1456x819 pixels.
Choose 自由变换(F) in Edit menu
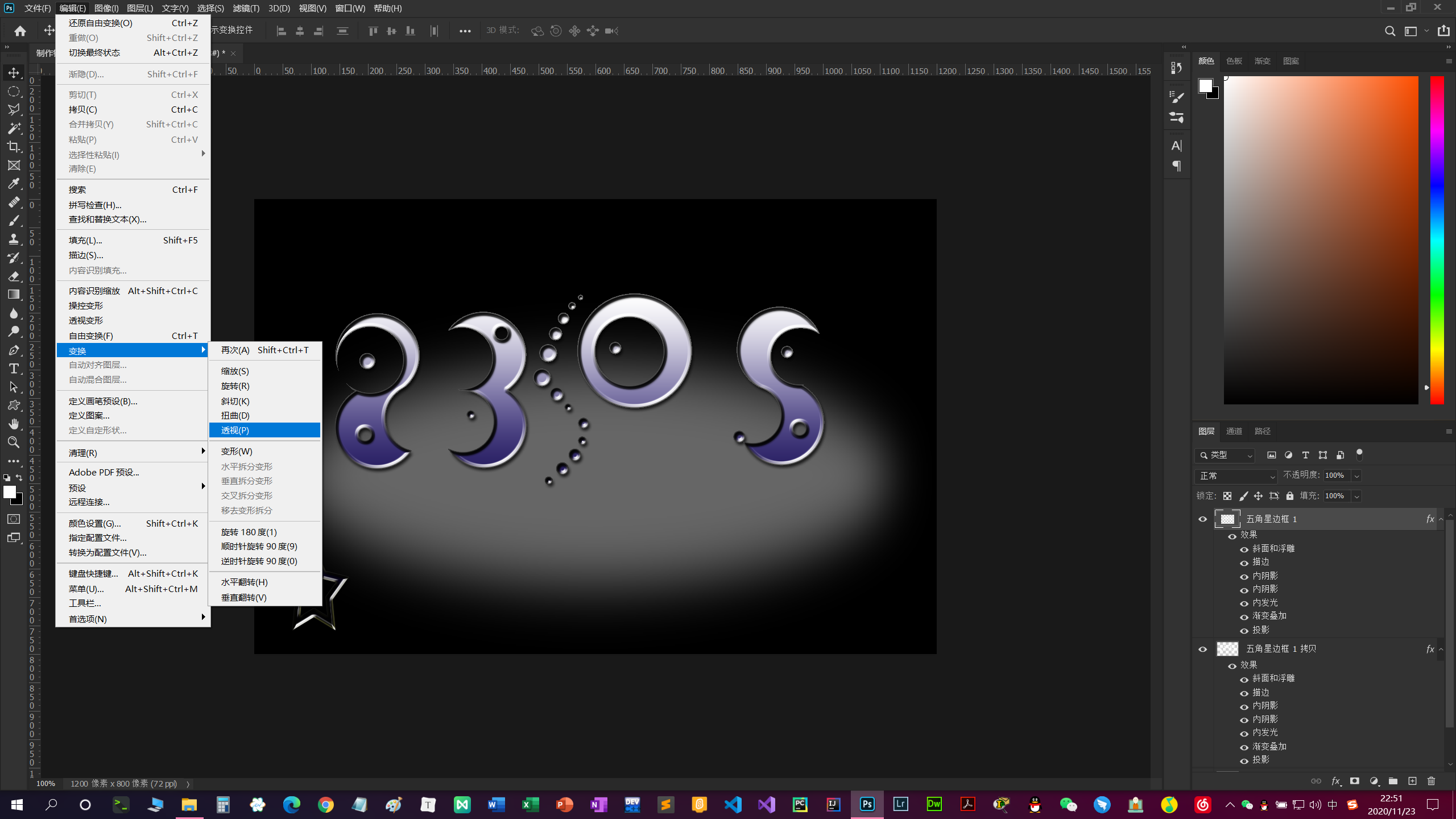click(133, 336)
